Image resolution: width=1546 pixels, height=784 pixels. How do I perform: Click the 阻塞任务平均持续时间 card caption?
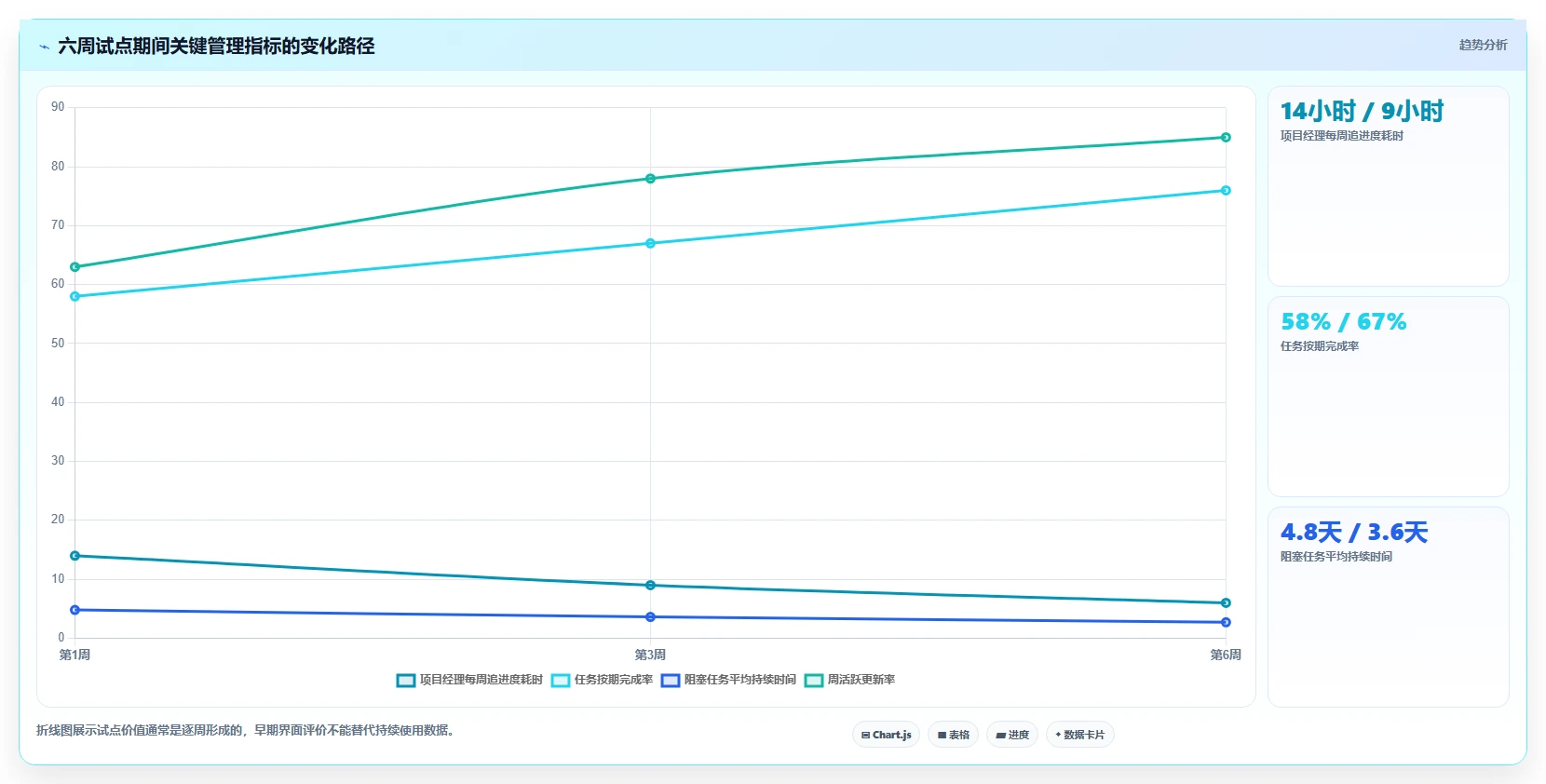1336,557
